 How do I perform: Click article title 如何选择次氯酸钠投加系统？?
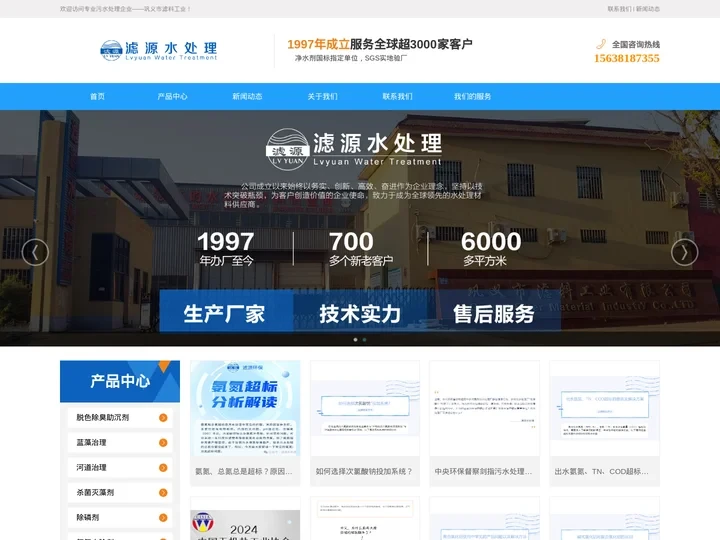(x=364, y=472)
